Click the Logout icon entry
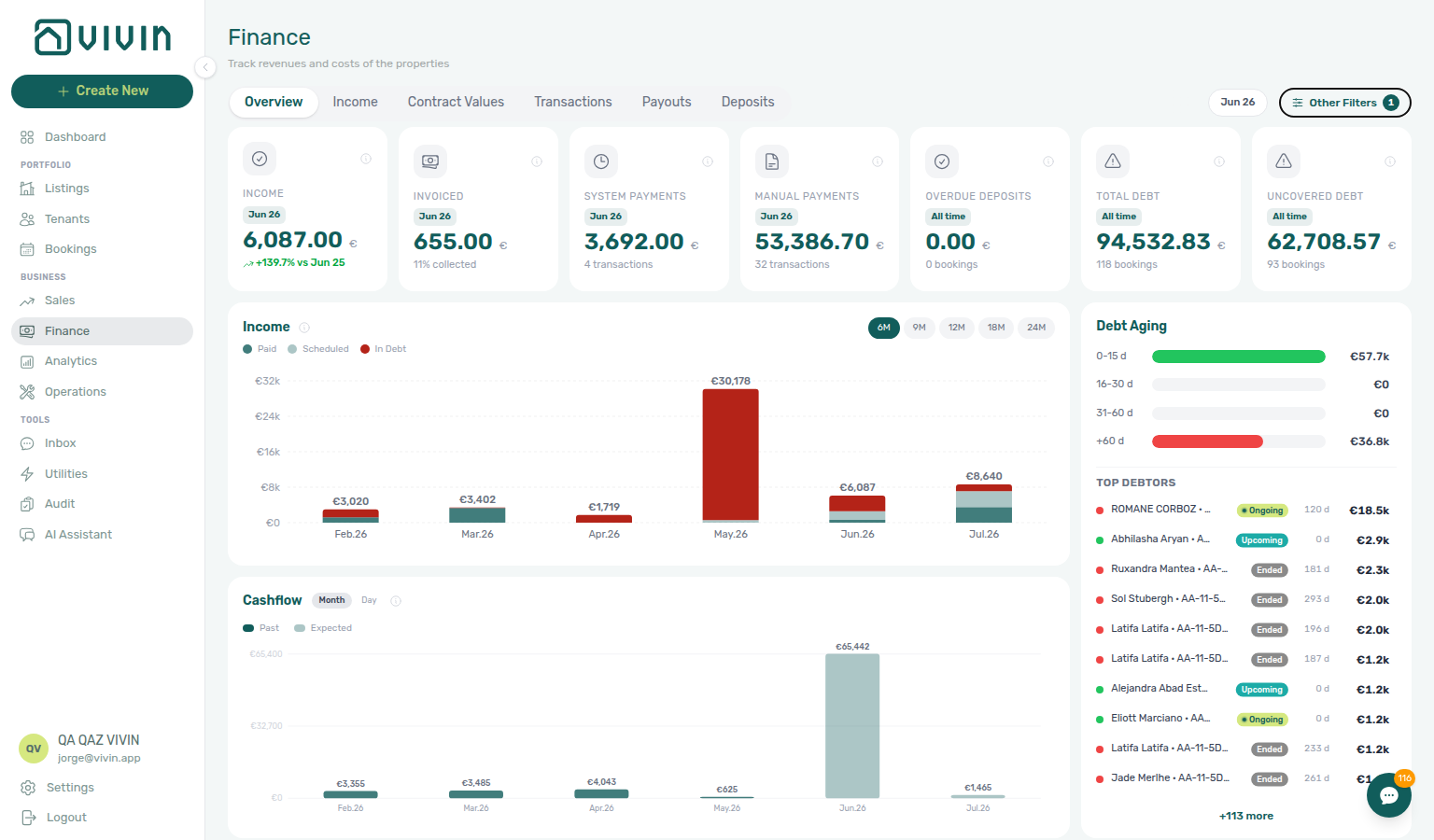 coord(28,818)
